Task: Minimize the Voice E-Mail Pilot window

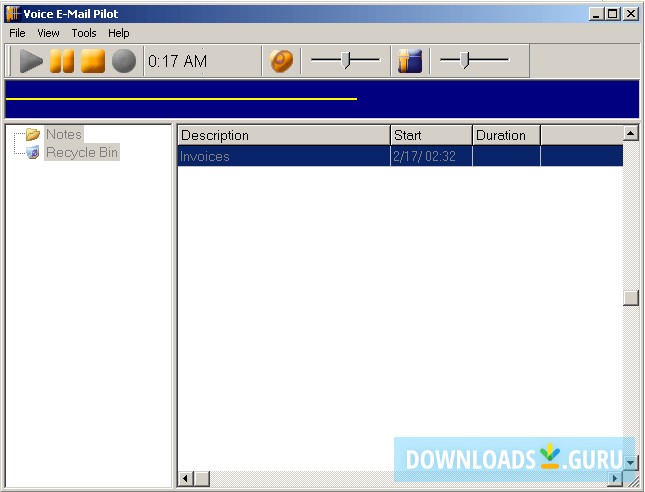Action: (596, 14)
